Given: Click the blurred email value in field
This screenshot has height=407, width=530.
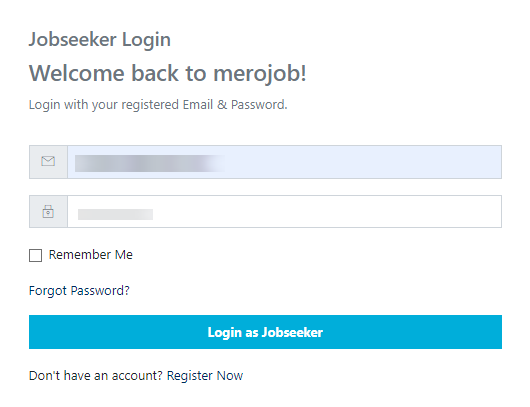Looking at the screenshot, I should coord(150,163).
